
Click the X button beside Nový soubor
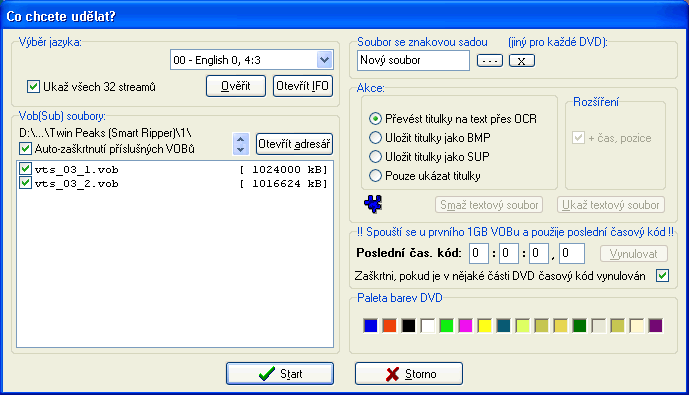pyautogui.click(x=522, y=61)
